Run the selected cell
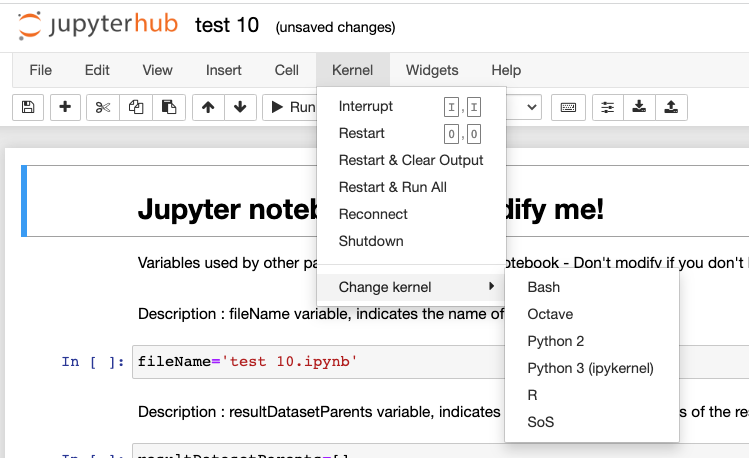The width and height of the screenshot is (749, 458). 289,107
